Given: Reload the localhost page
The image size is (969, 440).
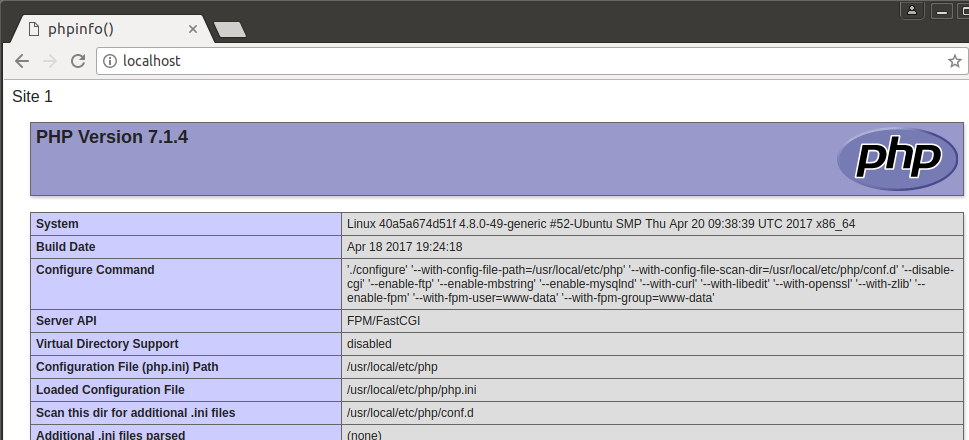Looking at the screenshot, I should pyautogui.click(x=78, y=61).
